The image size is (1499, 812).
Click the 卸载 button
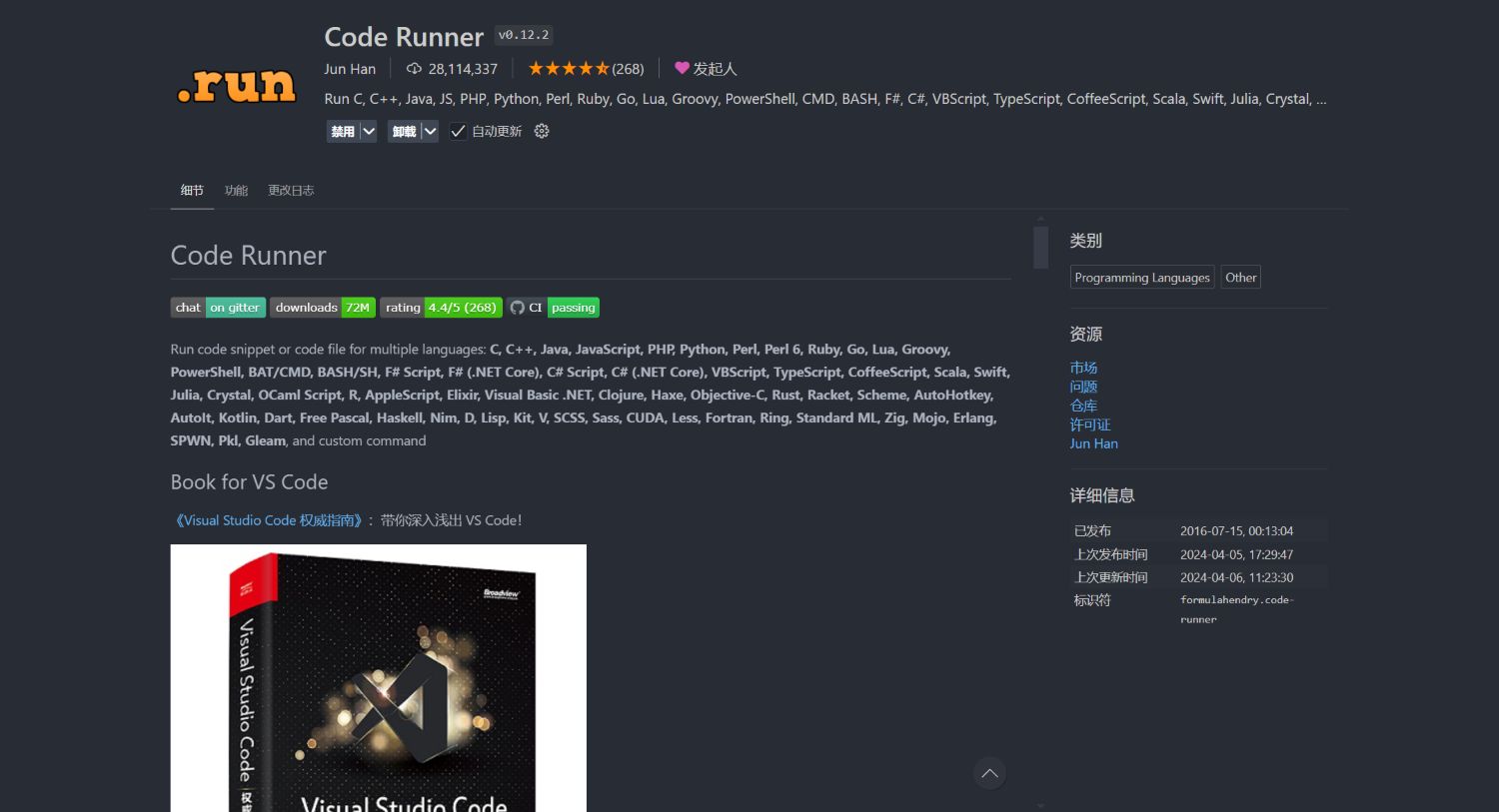(x=404, y=131)
